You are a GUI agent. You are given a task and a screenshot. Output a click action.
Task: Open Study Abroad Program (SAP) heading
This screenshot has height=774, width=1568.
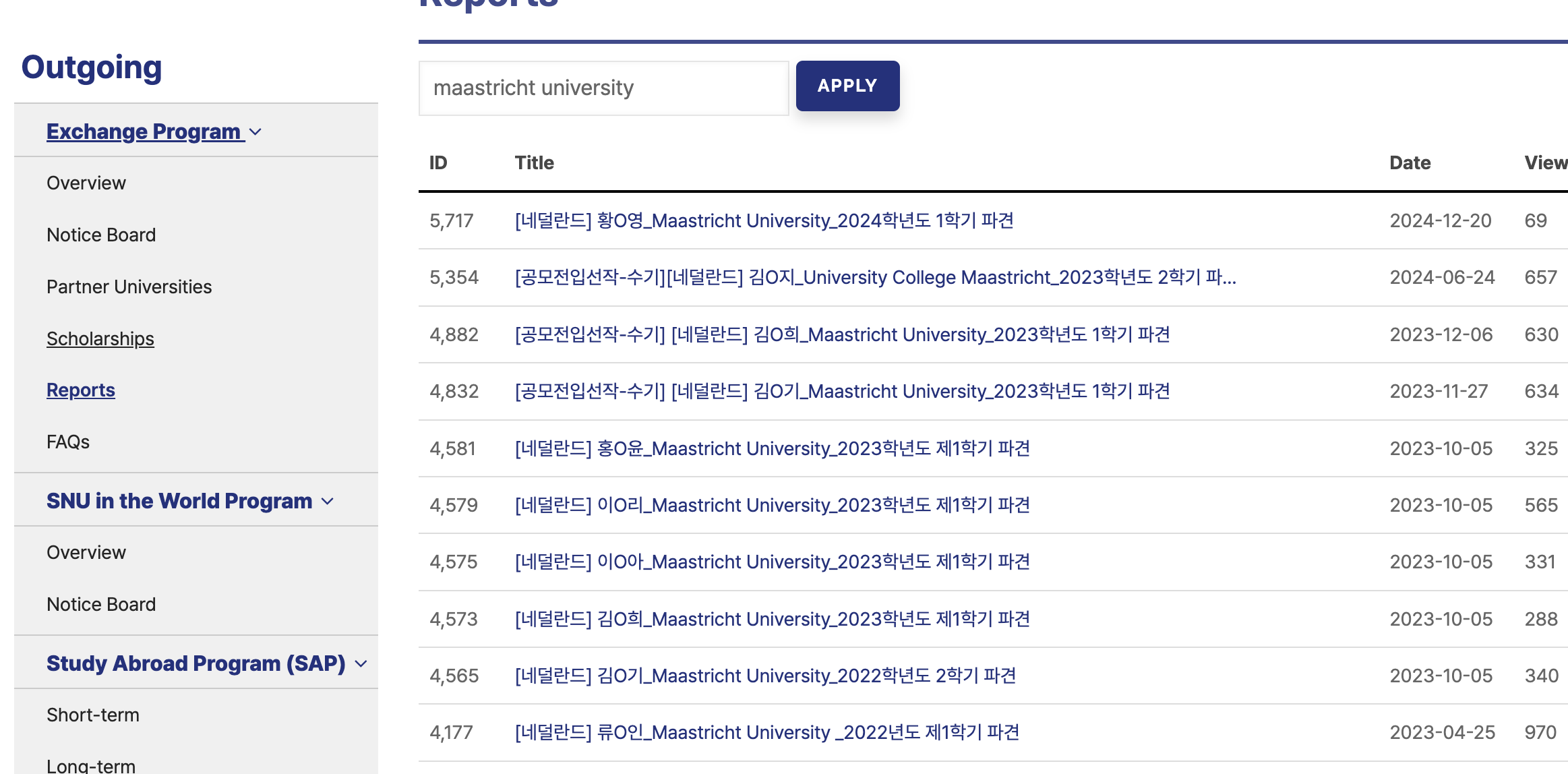pyautogui.click(x=195, y=663)
